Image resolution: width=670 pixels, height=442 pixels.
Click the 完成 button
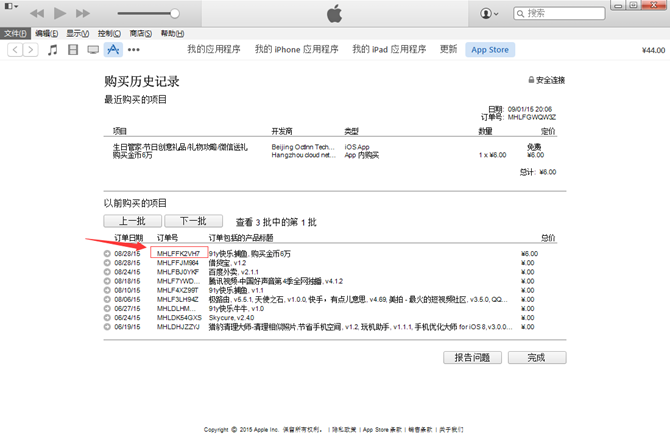coord(537,358)
